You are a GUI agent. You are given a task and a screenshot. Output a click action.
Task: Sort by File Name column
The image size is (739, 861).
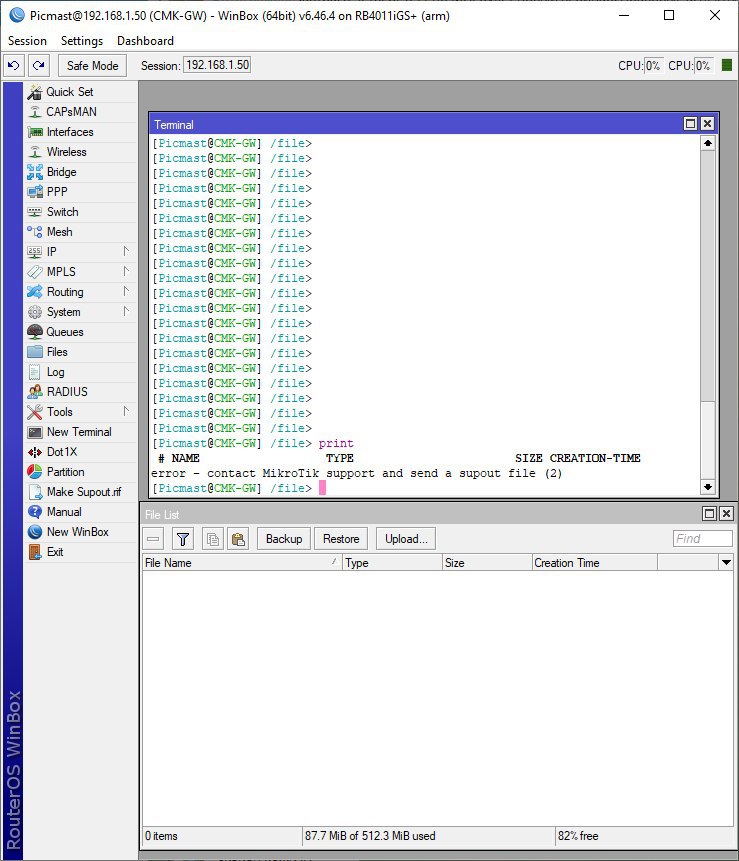point(242,562)
